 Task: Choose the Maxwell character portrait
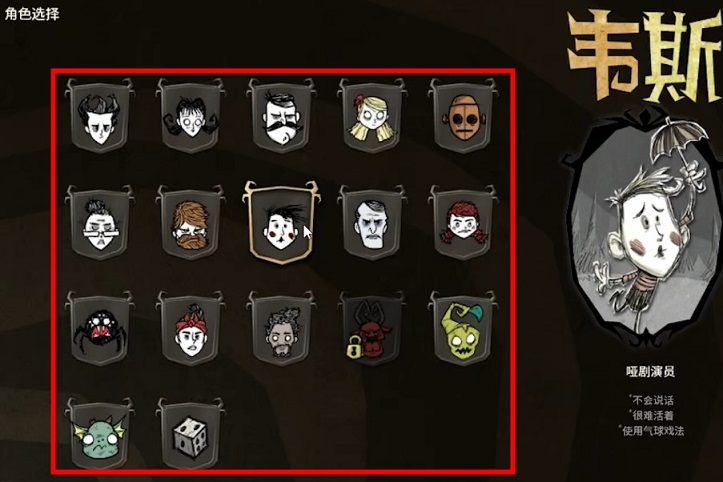(x=372, y=223)
